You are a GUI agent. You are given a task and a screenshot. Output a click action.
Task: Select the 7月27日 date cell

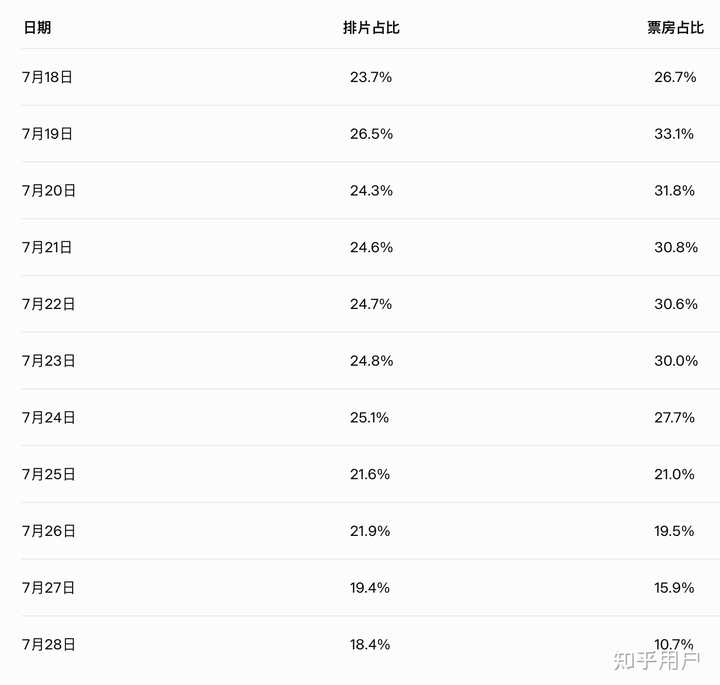[48, 588]
